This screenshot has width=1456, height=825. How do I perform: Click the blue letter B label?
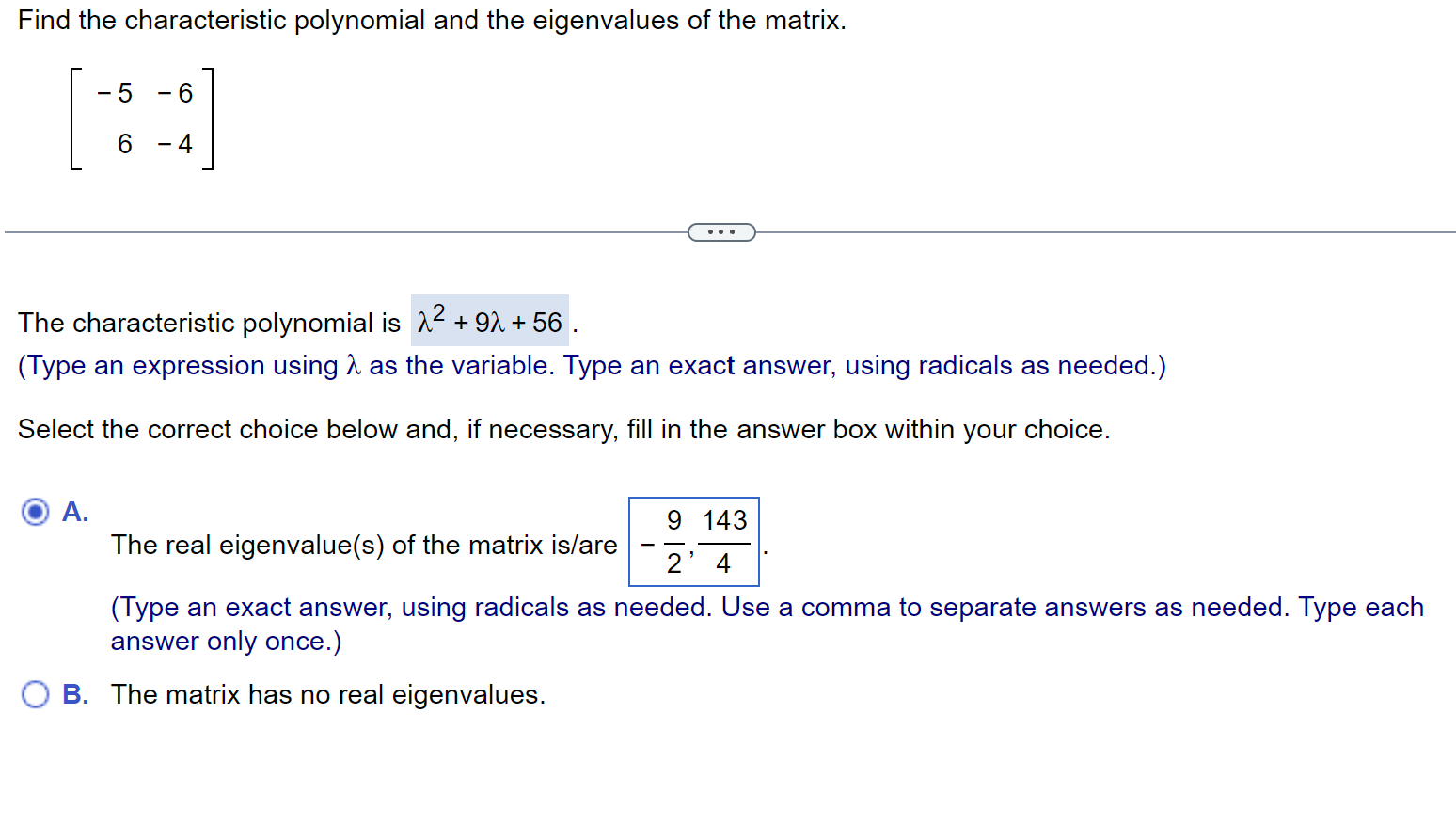tap(73, 694)
